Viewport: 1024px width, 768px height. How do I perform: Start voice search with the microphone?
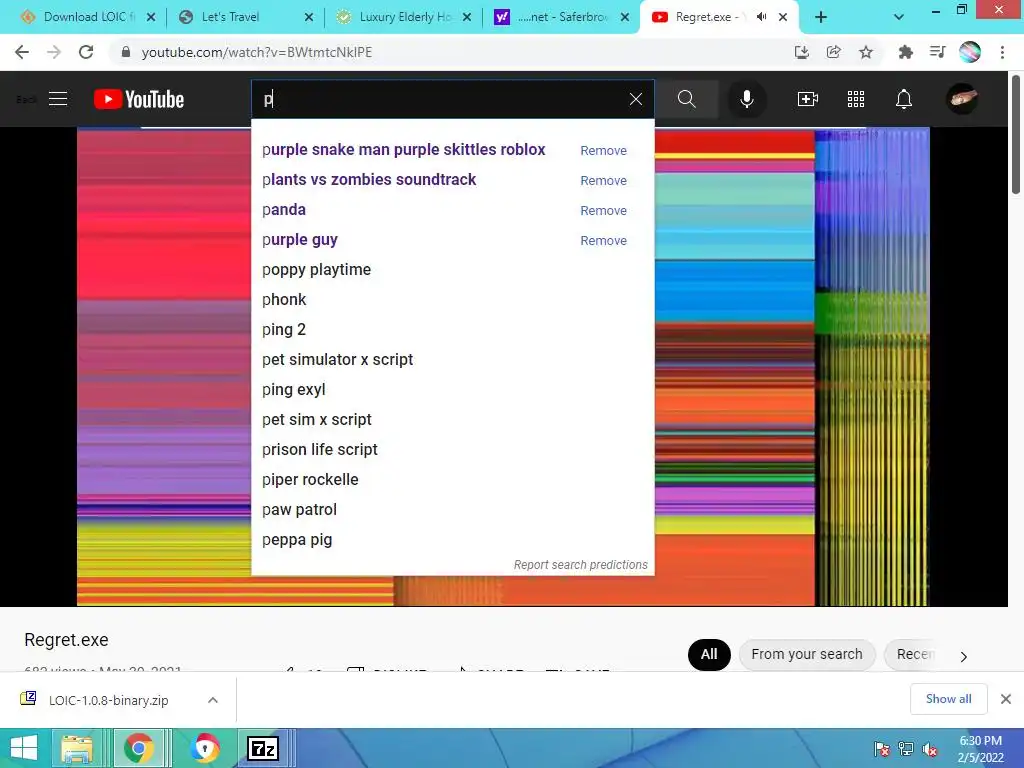(746, 99)
